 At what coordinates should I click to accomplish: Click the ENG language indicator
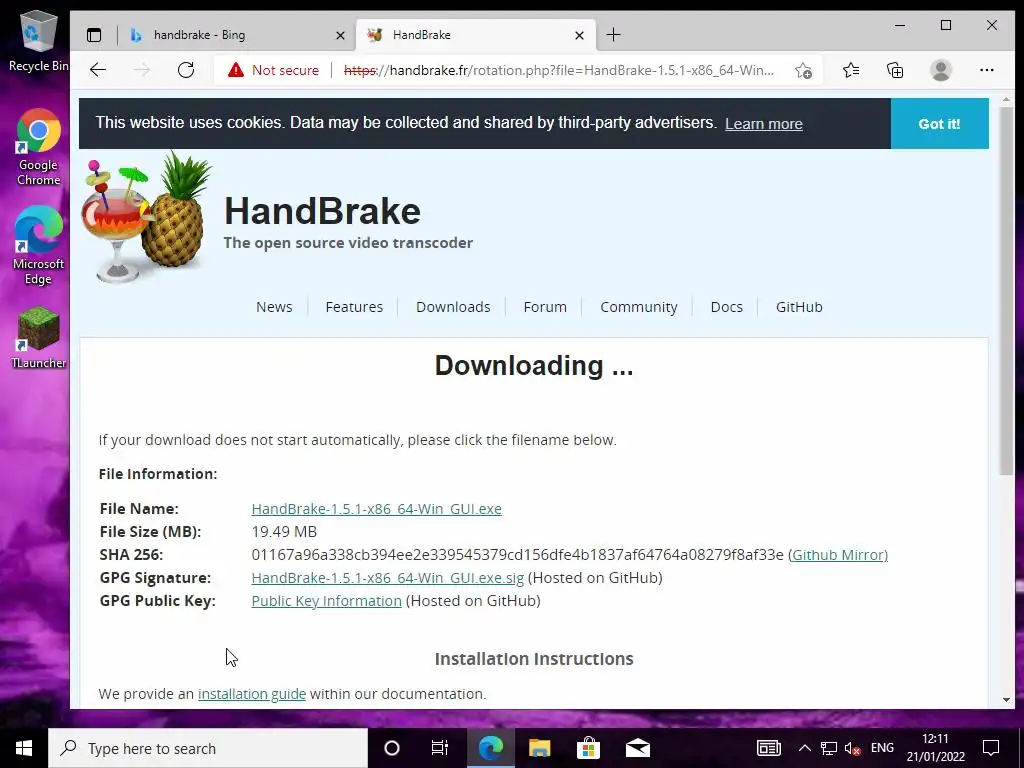tap(882, 748)
